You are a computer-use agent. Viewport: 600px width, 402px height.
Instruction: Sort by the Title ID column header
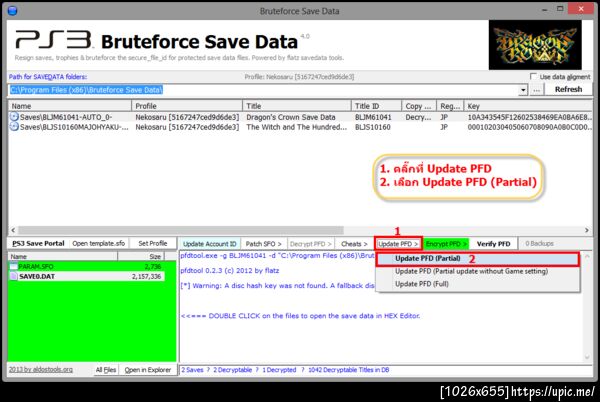click(x=376, y=106)
